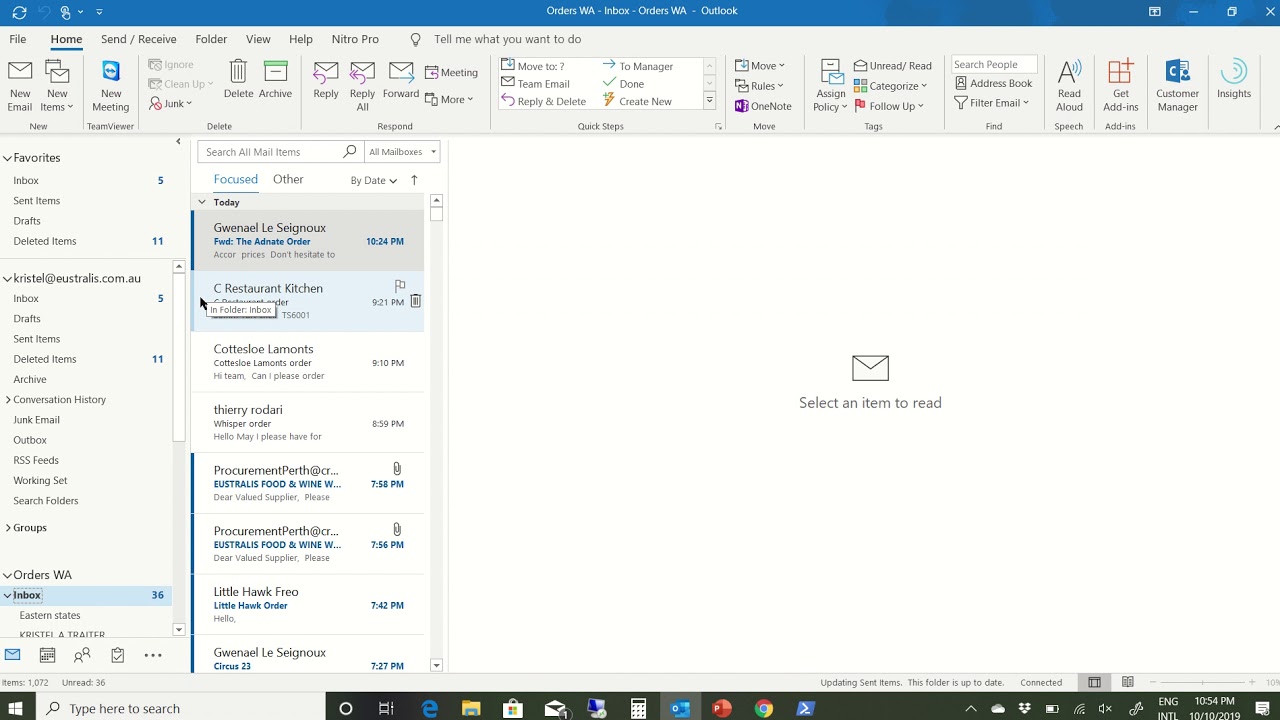Open Follow Up flag menu

(888, 106)
